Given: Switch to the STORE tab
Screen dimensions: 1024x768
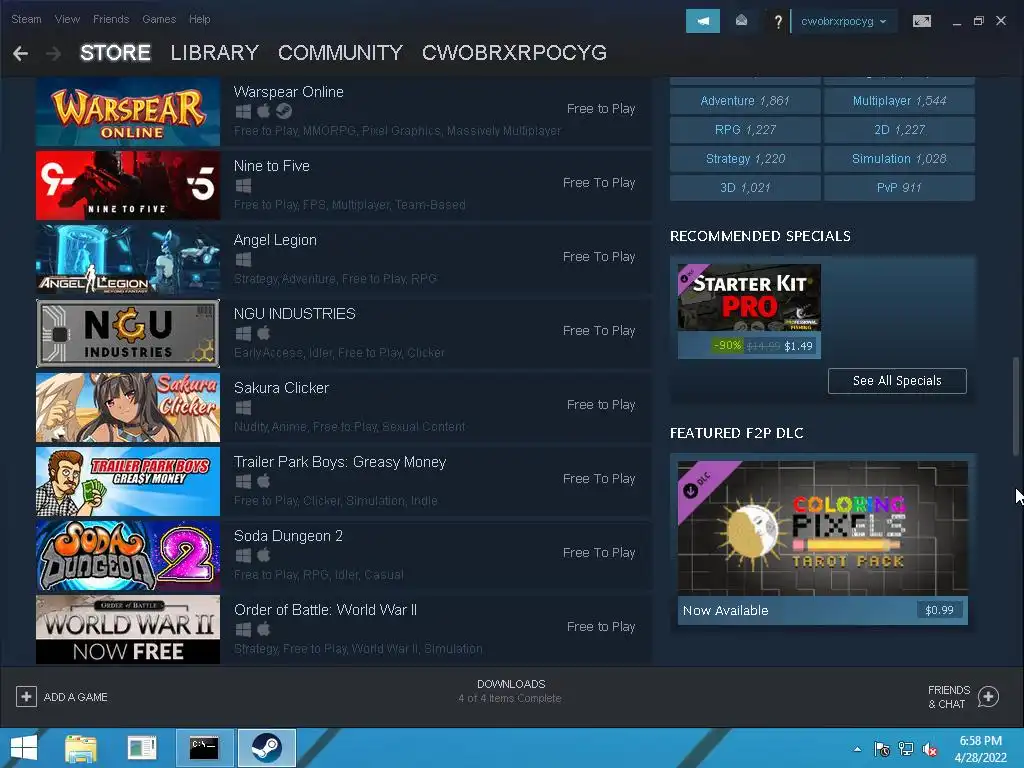Looking at the screenshot, I should click(116, 53).
